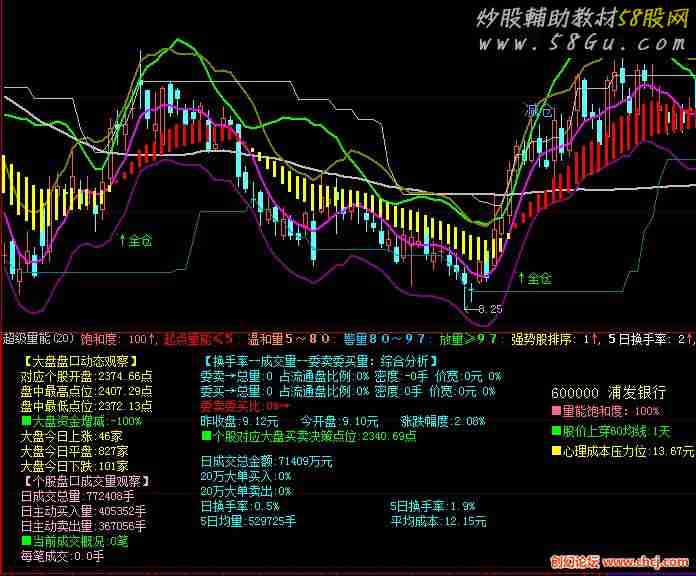Click the pink square beside 量能饱和度
The image size is (696, 576).
click(x=556, y=410)
